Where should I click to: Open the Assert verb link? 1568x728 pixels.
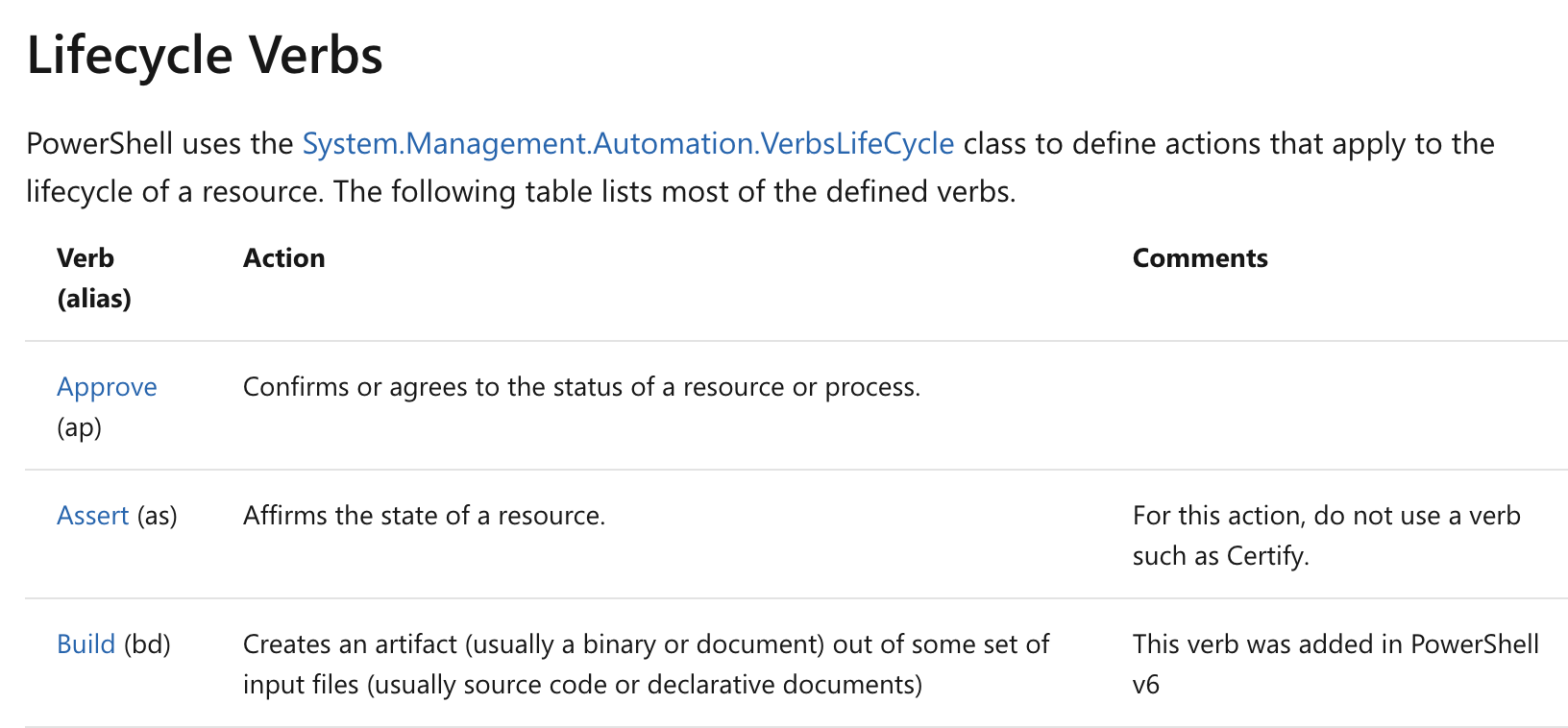92,516
